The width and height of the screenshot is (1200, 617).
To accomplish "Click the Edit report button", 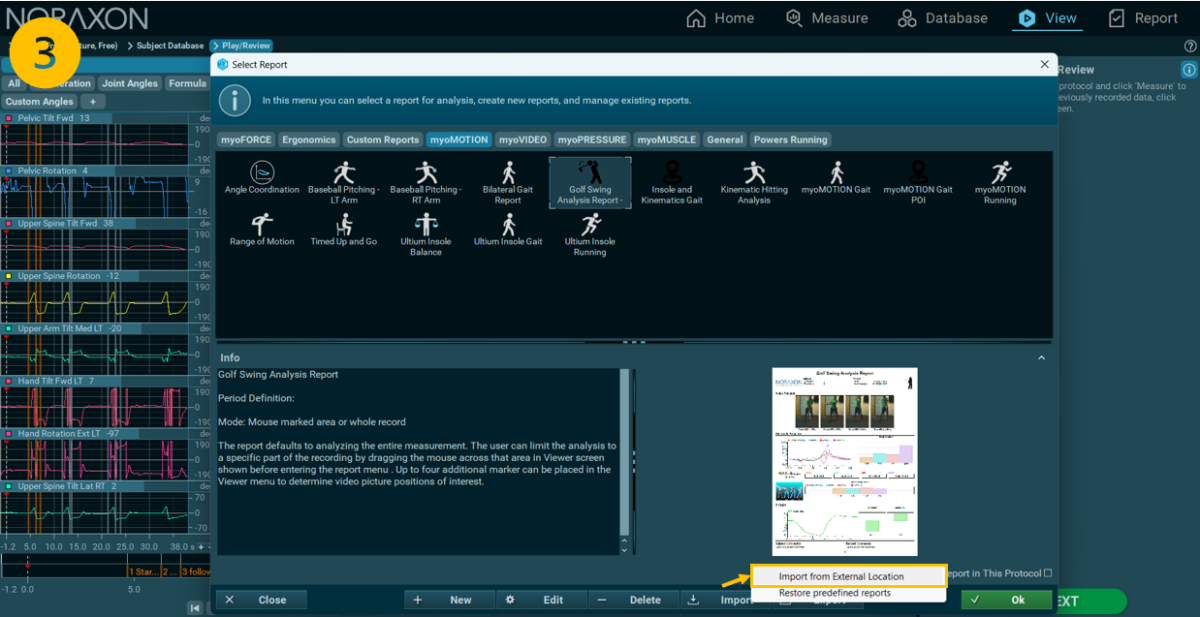I will [x=543, y=600].
